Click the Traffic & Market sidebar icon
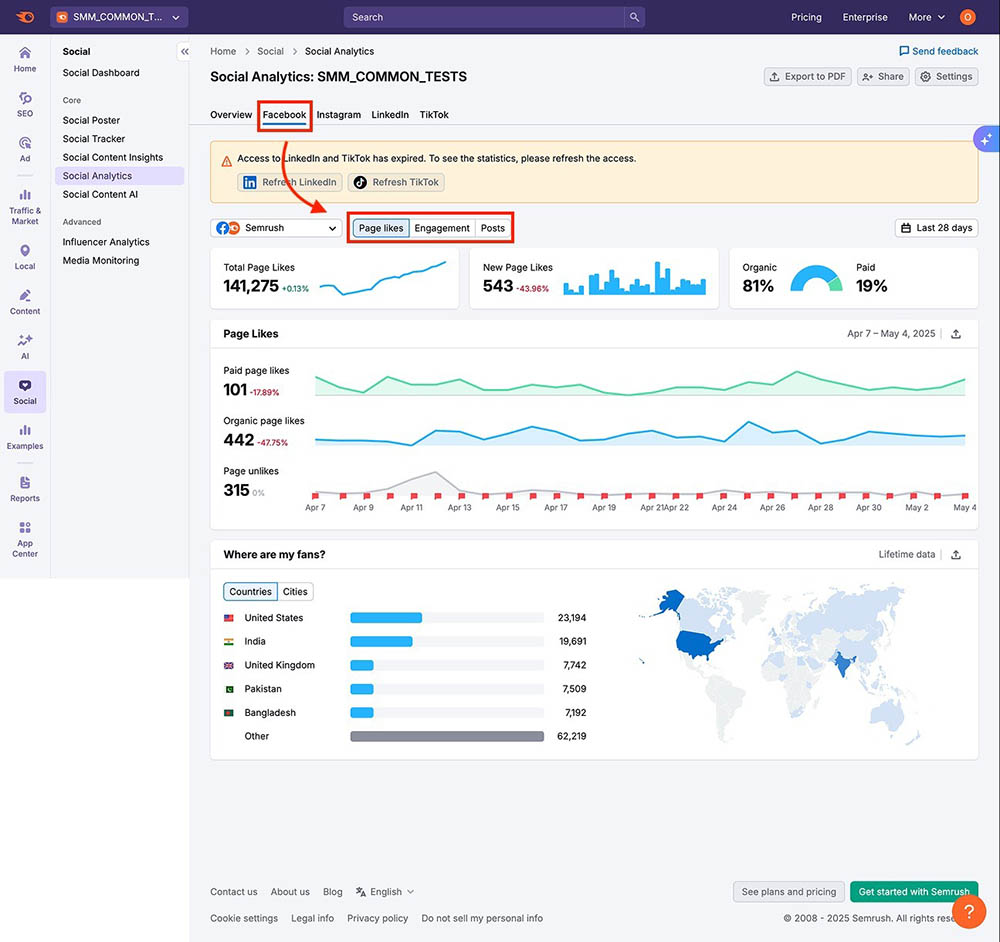 25,206
